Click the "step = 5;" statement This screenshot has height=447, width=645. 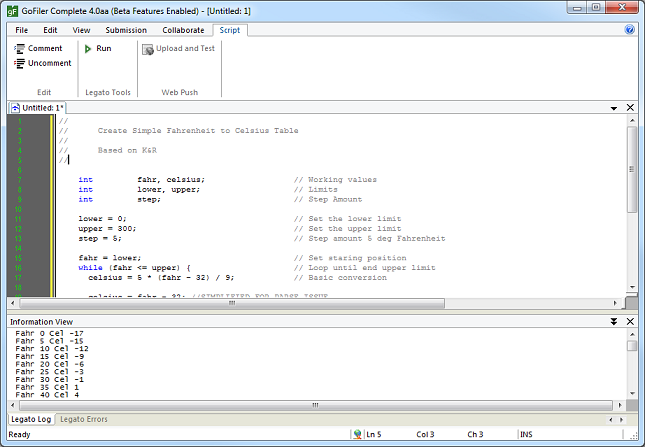coord(100,239)
